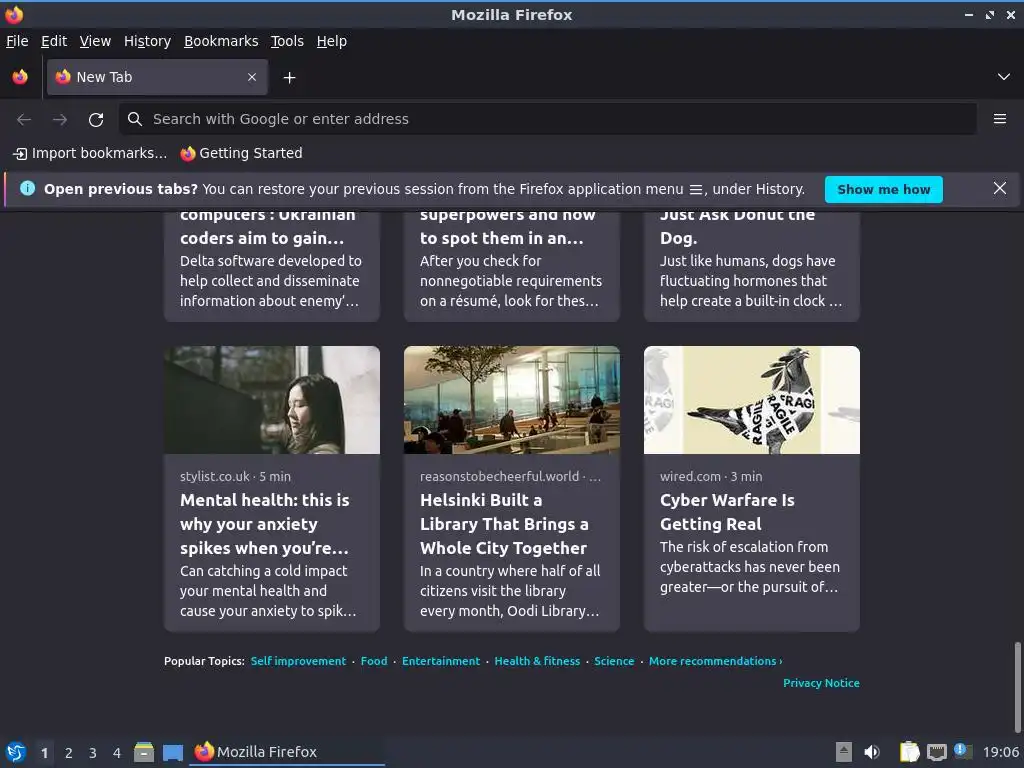Open the clipboard manager tray icon
Viewport: 1024px width, 768px height.
pyautogui.click(x=909, y=752)
